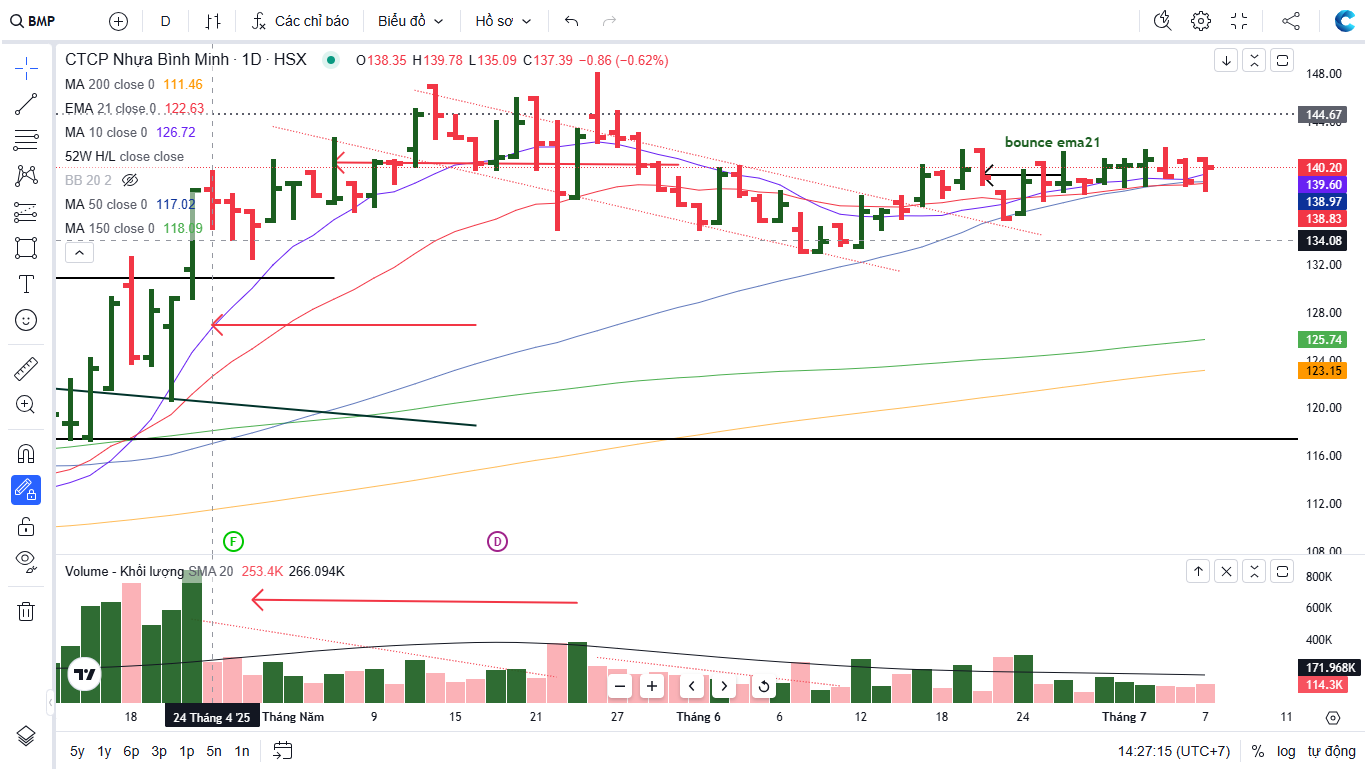Open the BMP symbol search
The height and width of the screenshot is (771, 1367).
(x=33, y=21)
